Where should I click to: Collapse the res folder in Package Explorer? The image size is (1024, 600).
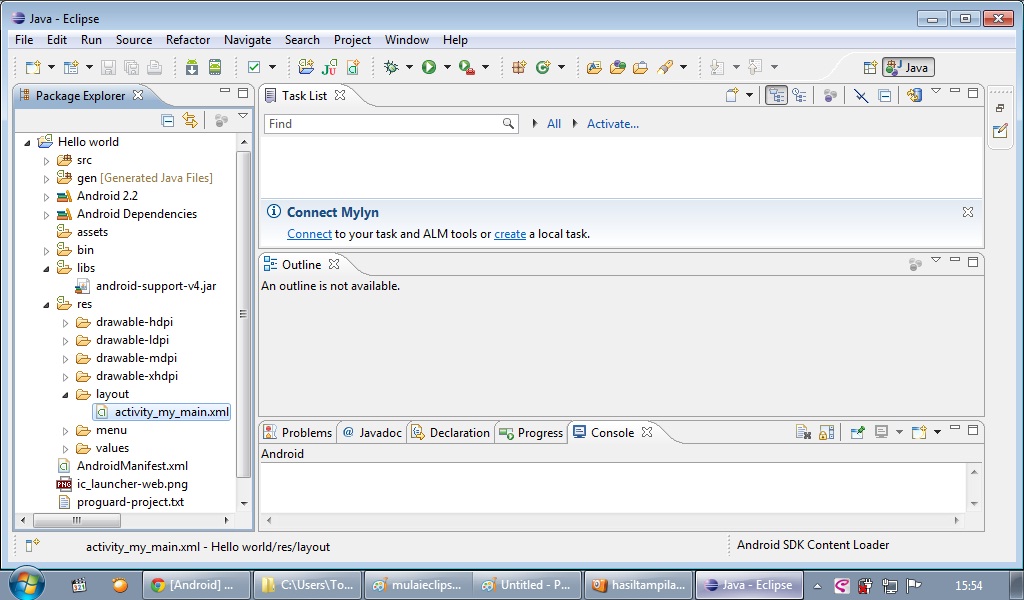45,304
